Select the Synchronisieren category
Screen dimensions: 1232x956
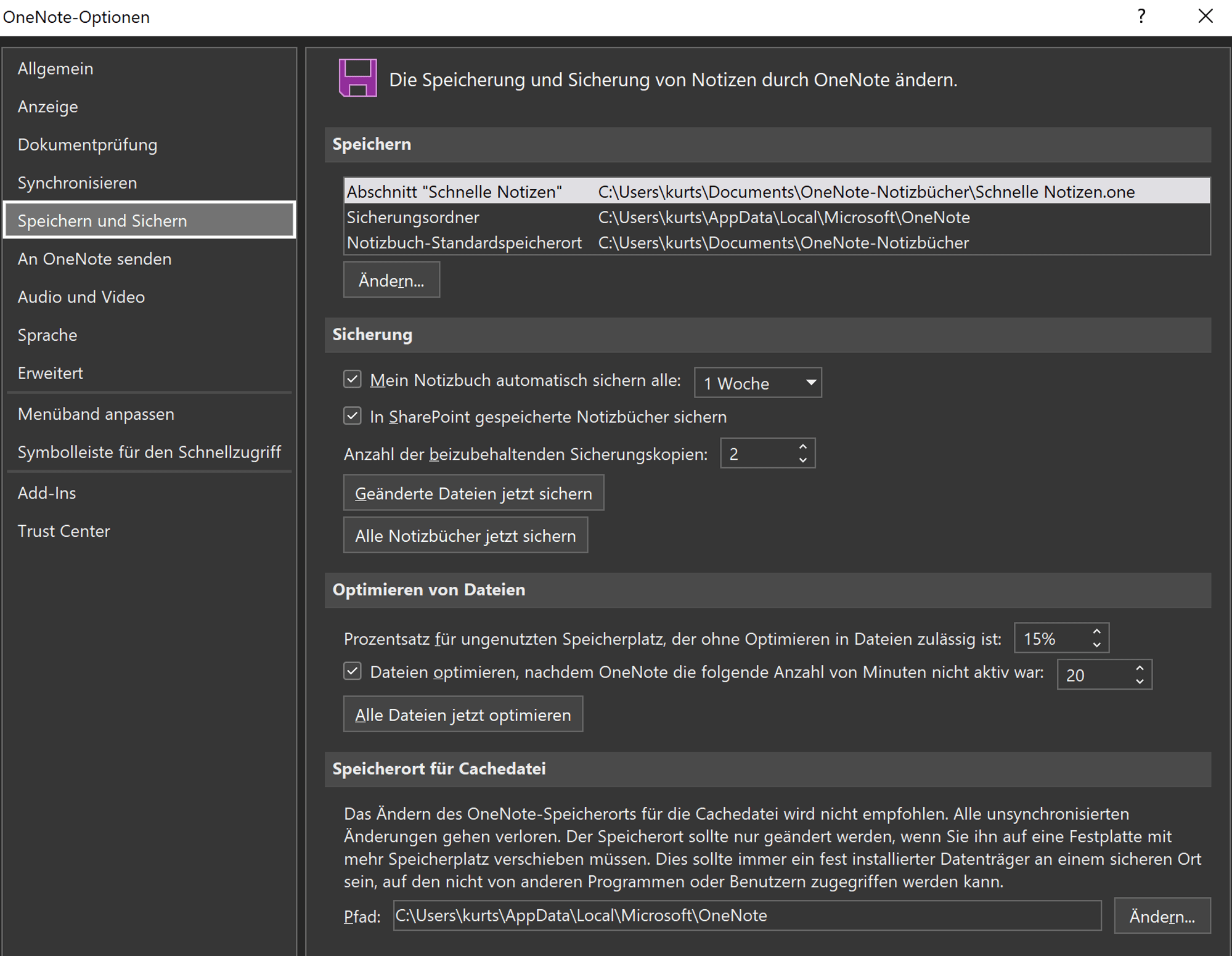coord(150,183)
